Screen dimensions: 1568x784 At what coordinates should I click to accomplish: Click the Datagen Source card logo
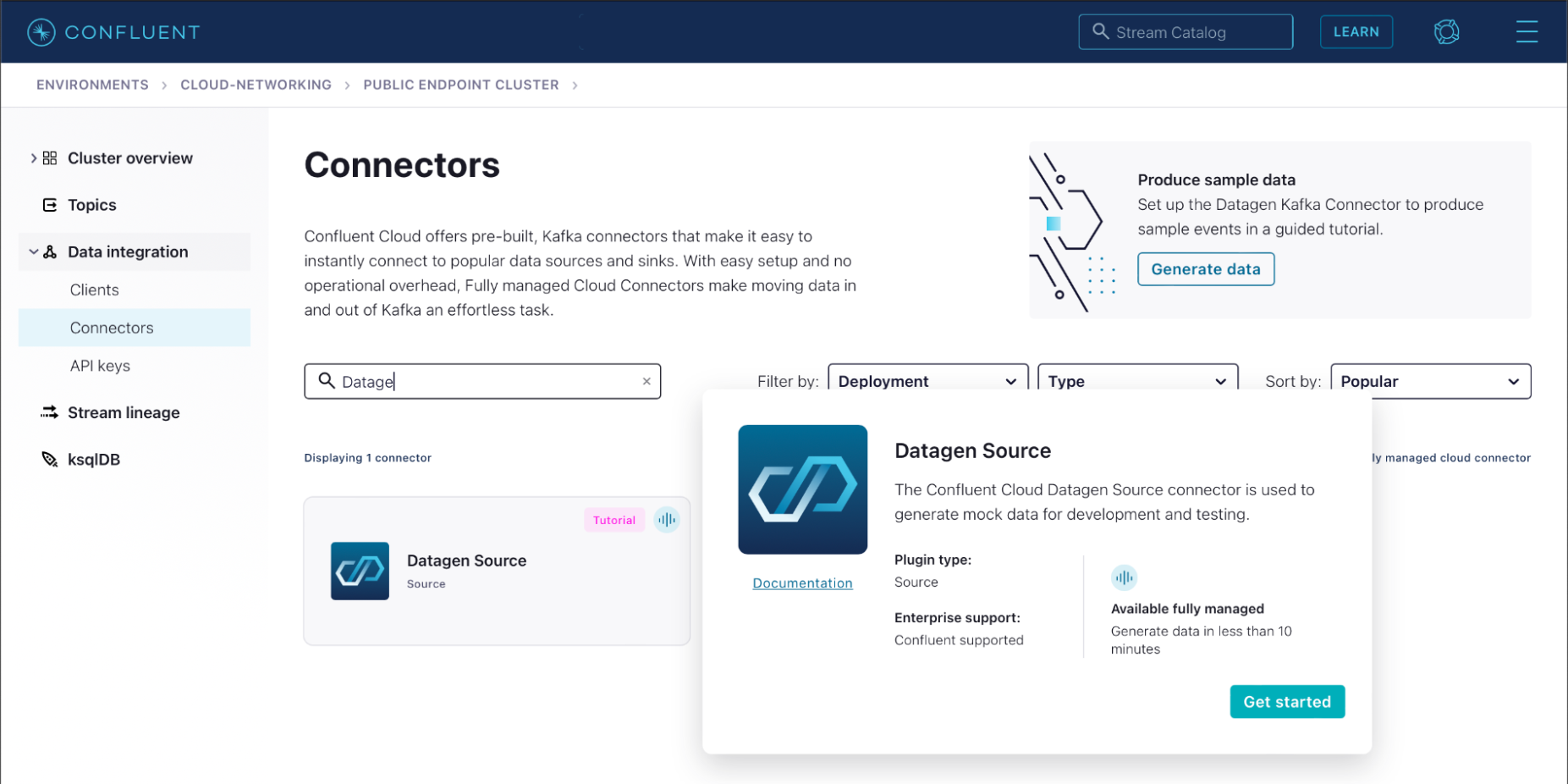tap(360, 571)
